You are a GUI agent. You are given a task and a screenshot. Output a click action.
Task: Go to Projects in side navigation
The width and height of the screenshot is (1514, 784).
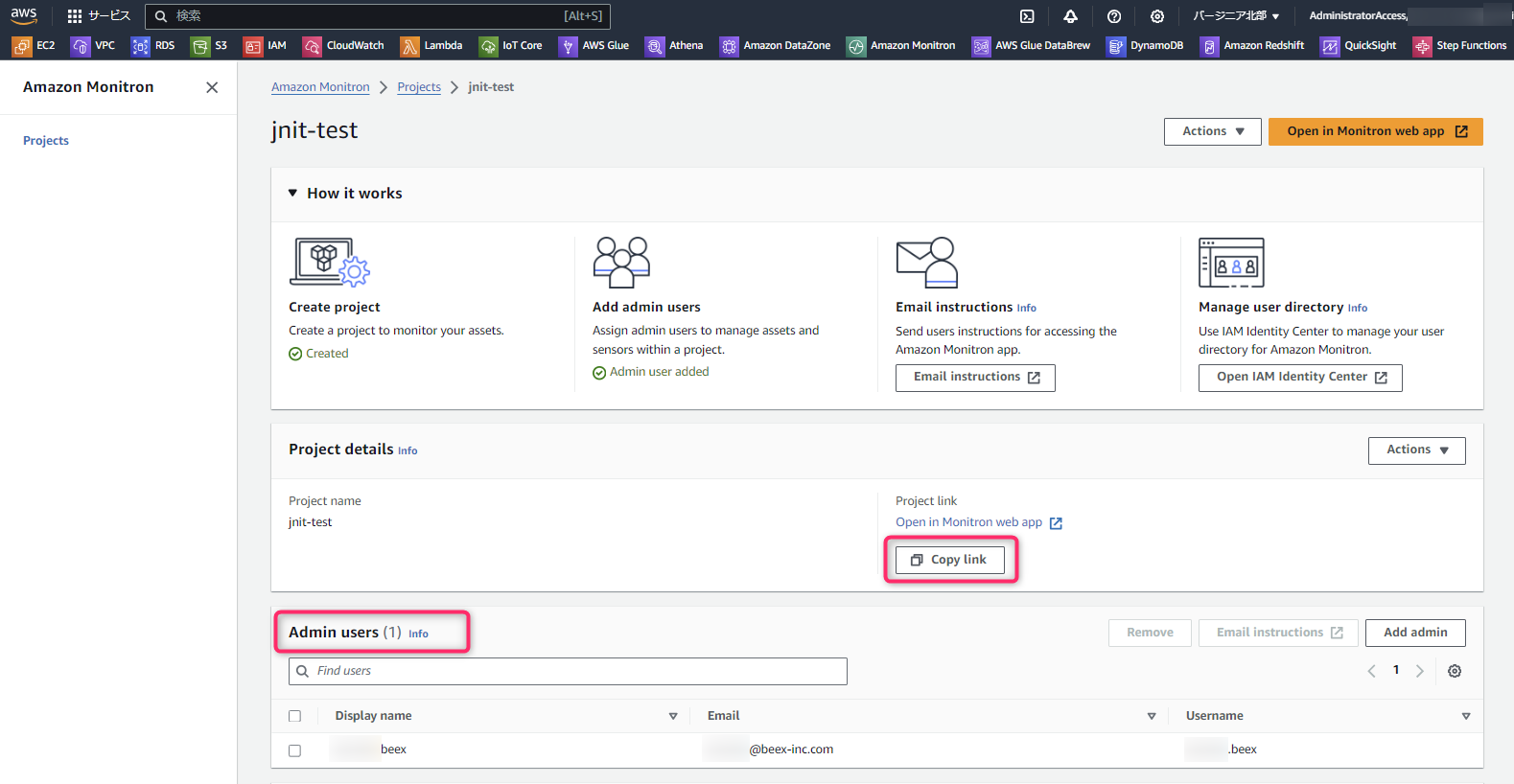pyautogui.click(x=46, y=141)
